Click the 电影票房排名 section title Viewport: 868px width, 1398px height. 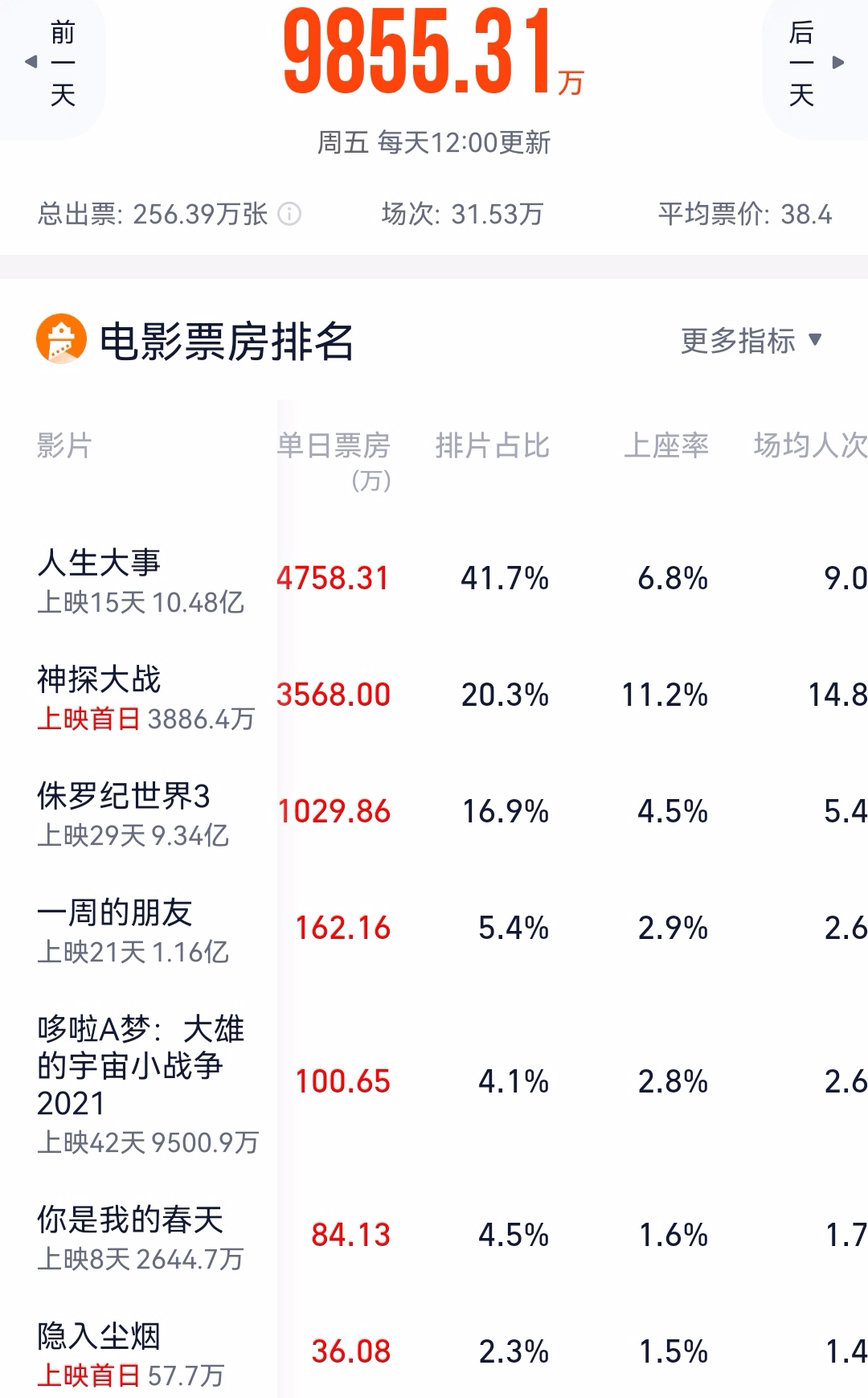[x=226, y=341]
